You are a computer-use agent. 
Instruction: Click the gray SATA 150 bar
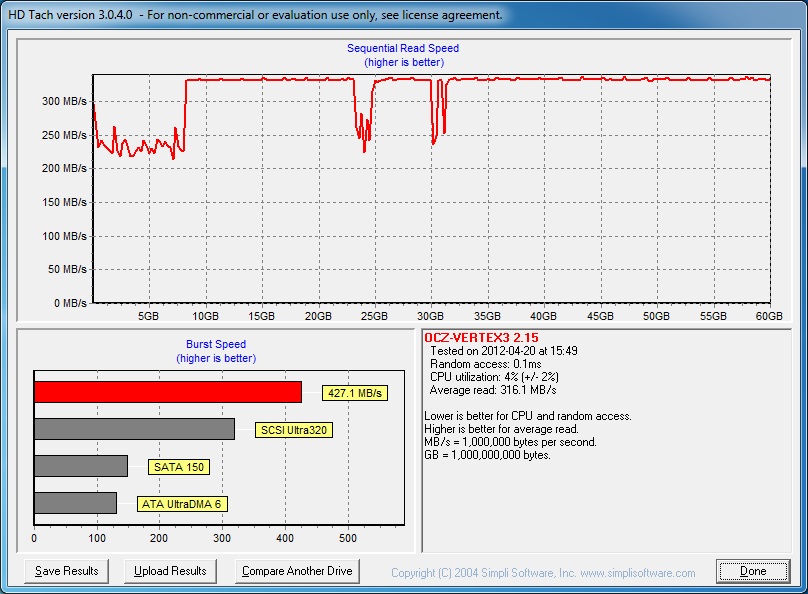(81, 466)
